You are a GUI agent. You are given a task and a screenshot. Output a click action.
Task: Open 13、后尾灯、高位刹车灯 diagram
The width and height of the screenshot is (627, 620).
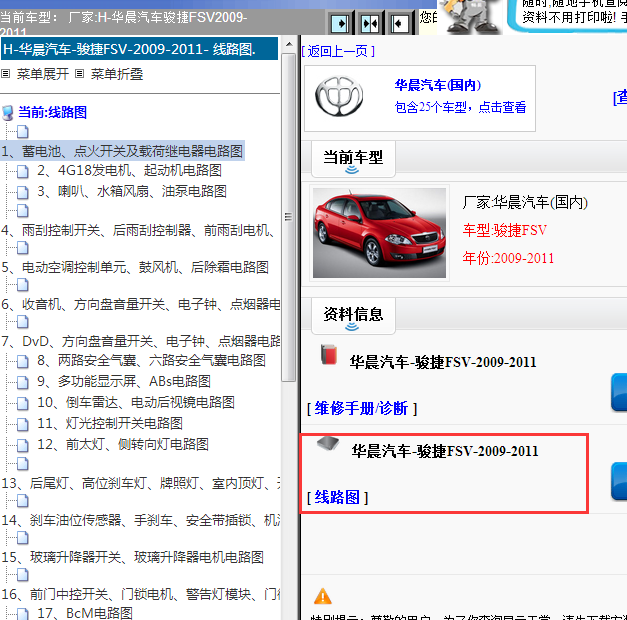(x=140, y=484)
